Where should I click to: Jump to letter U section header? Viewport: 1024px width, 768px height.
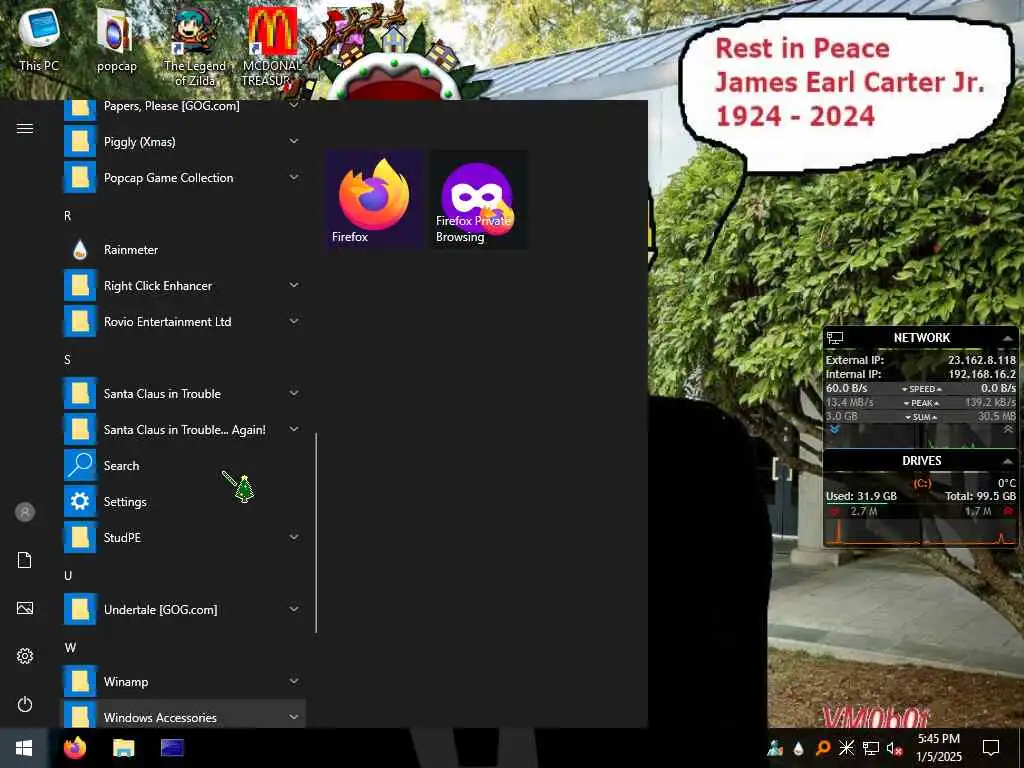click(x=68, y=575)
